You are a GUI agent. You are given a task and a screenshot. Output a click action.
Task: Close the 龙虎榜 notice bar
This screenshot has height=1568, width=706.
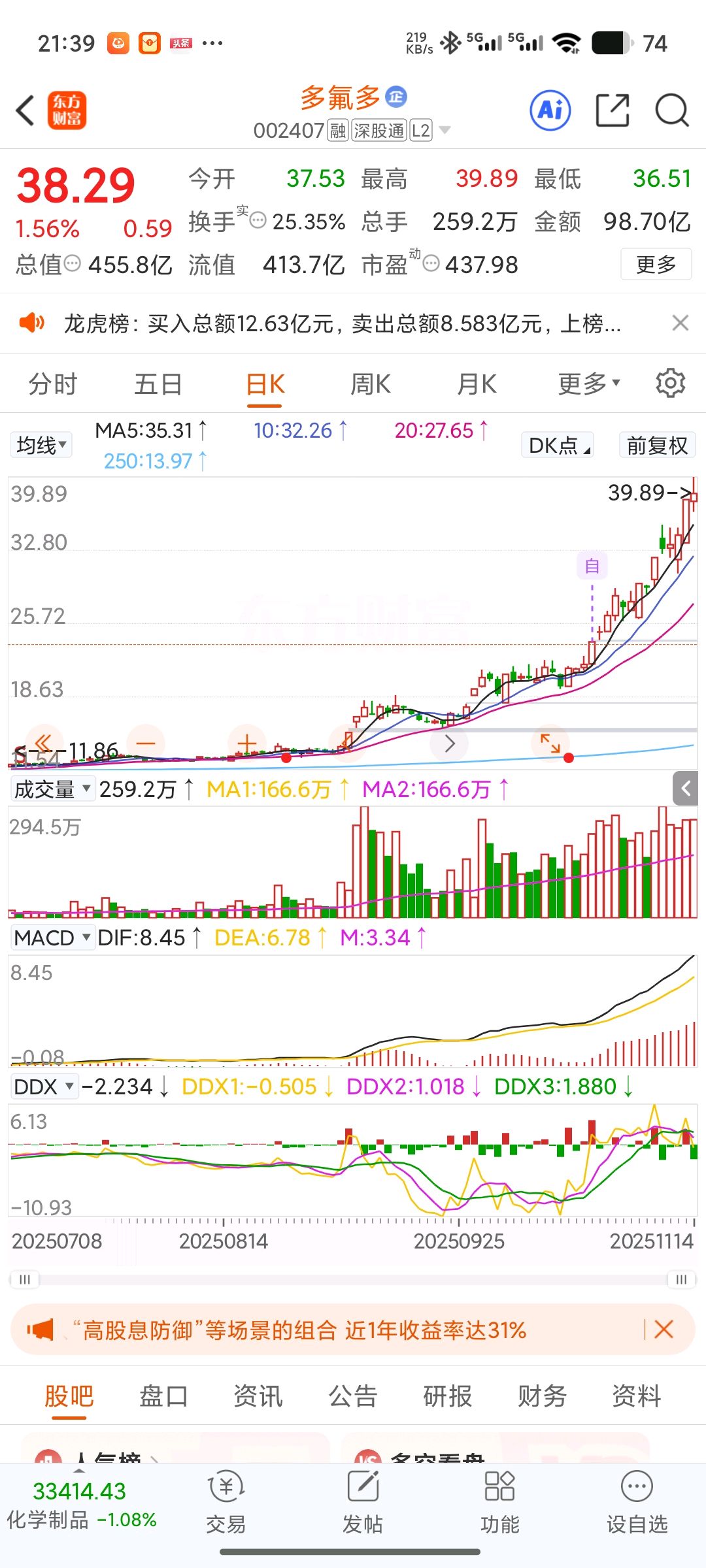[681, 323]
